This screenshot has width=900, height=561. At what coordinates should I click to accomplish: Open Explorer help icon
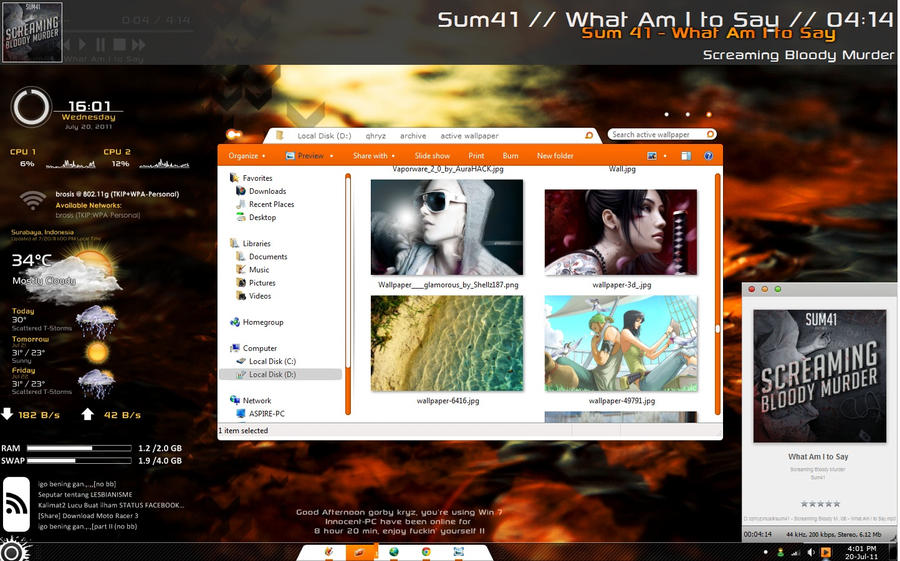(x=708, y=156)
